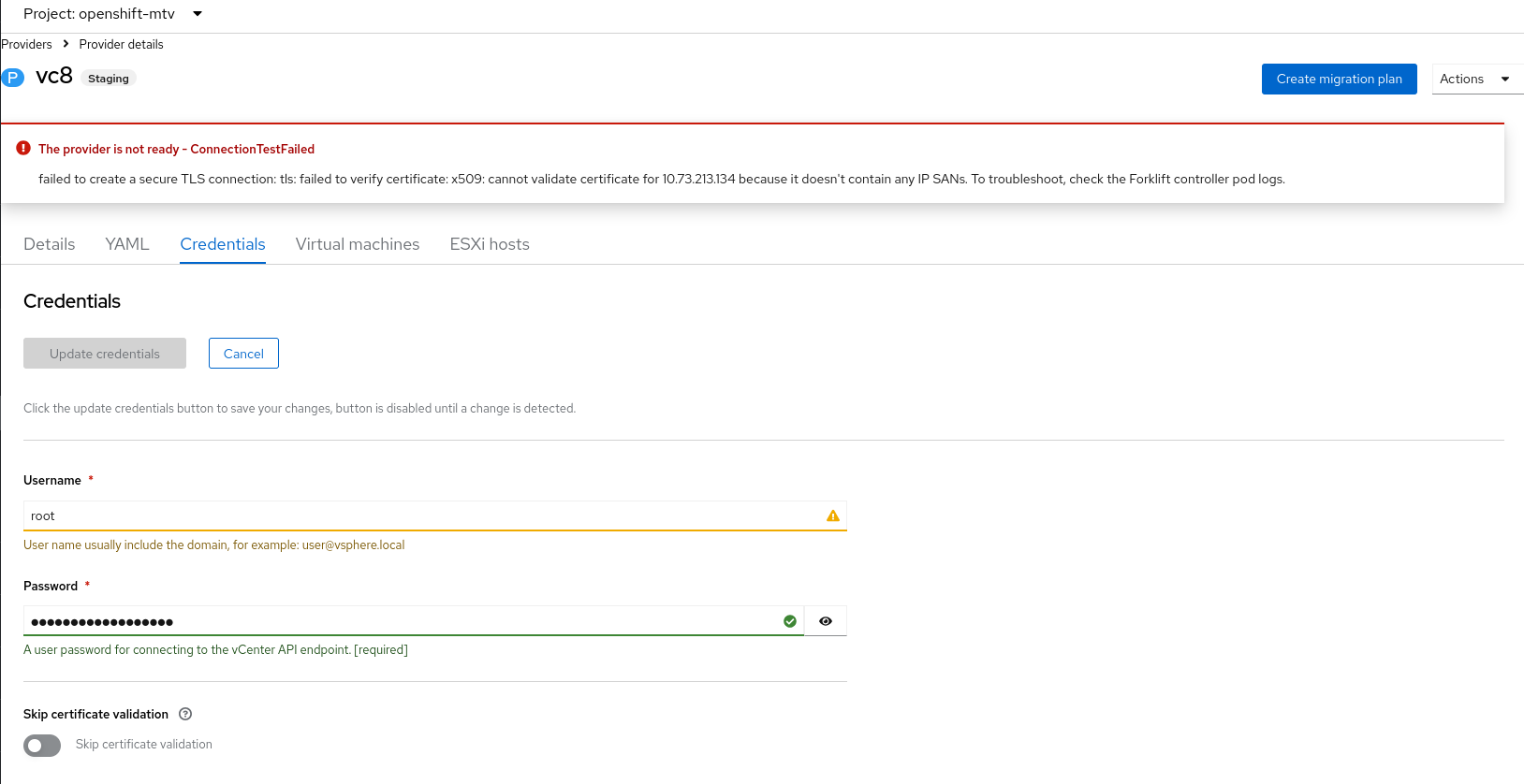Focus the Password input field
Screen dimensions: 1524x784
(x=403, y=621)
